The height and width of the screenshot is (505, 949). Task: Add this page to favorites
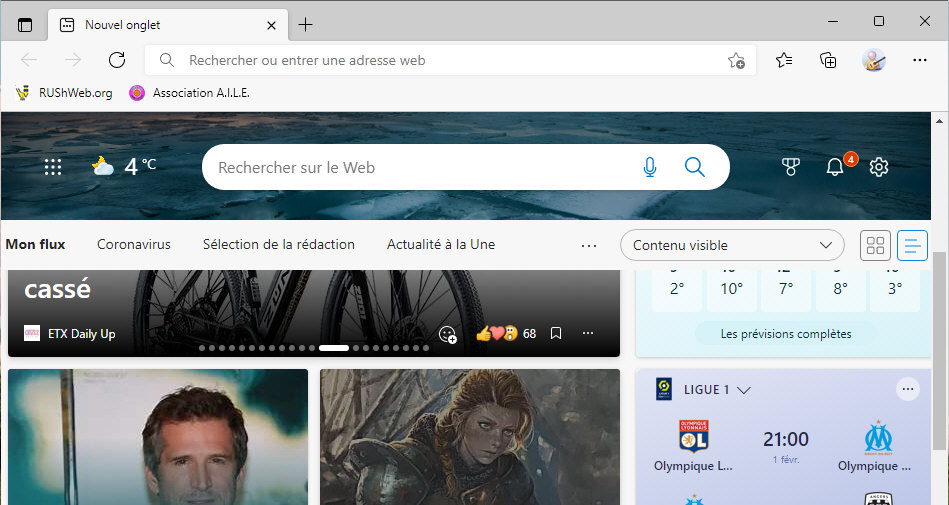click(736, 60)
